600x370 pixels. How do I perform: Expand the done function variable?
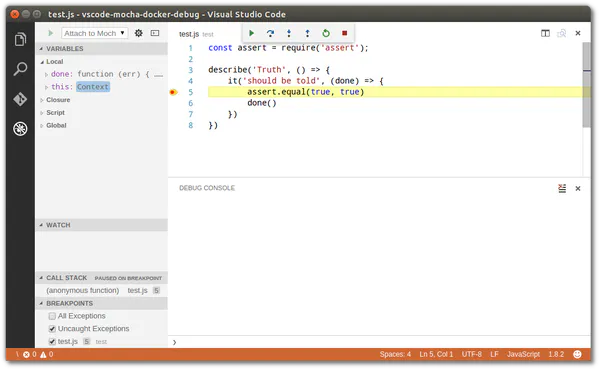coord(46,74)
